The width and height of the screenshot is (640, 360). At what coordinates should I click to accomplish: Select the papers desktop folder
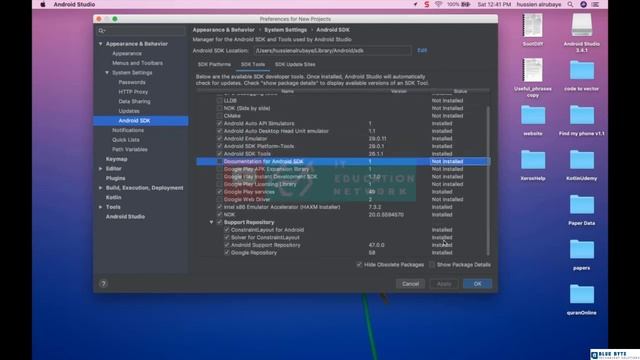(582, 255)
